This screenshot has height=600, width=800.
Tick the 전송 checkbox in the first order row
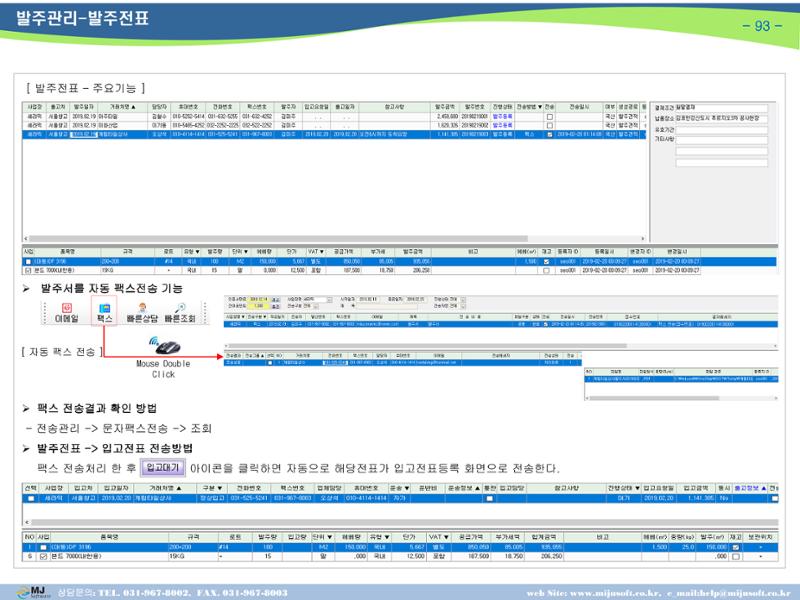(549, 117)
